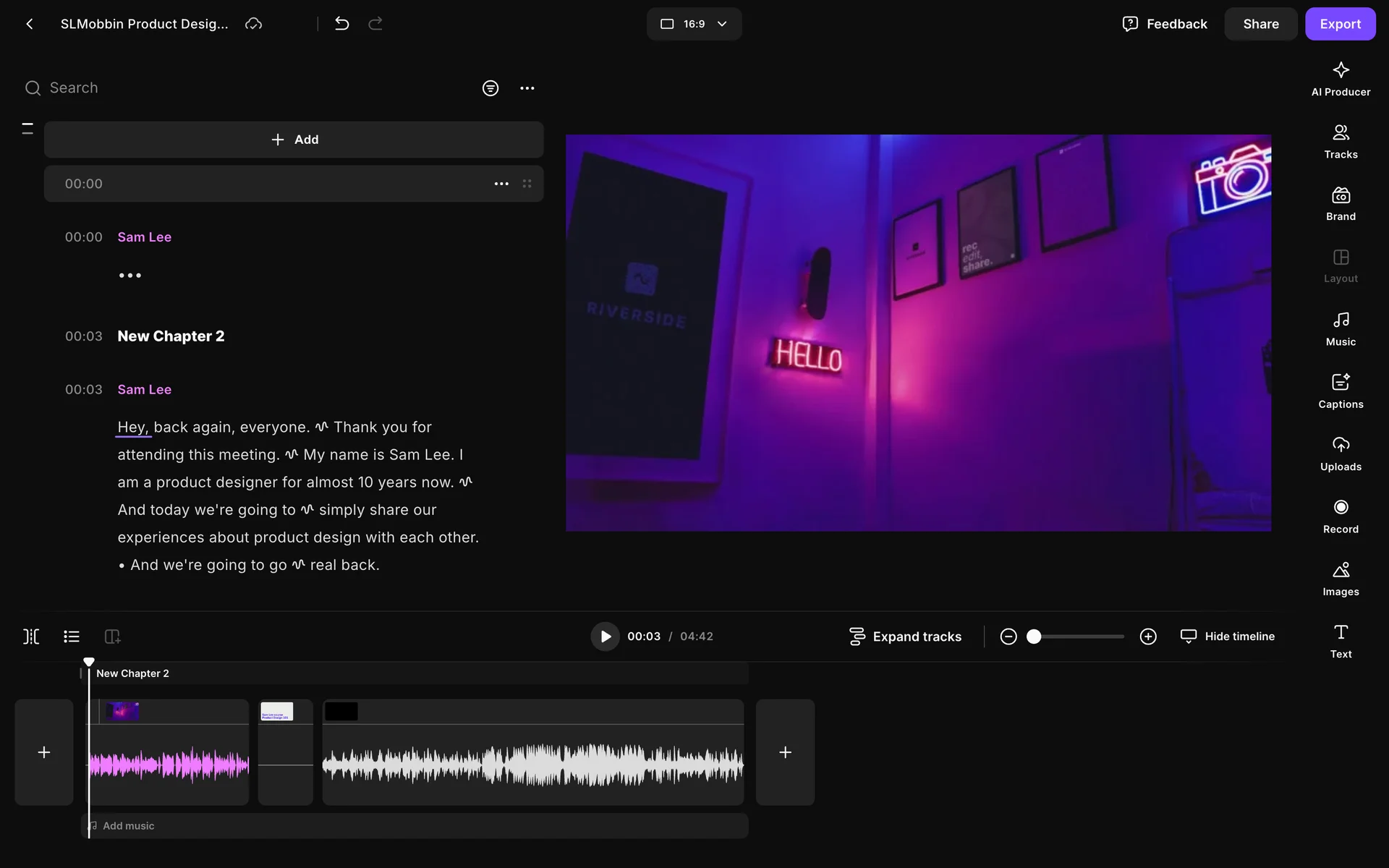Open the Captions panel
This screenshot has width=1389, height=868.
coord(1340,391)
